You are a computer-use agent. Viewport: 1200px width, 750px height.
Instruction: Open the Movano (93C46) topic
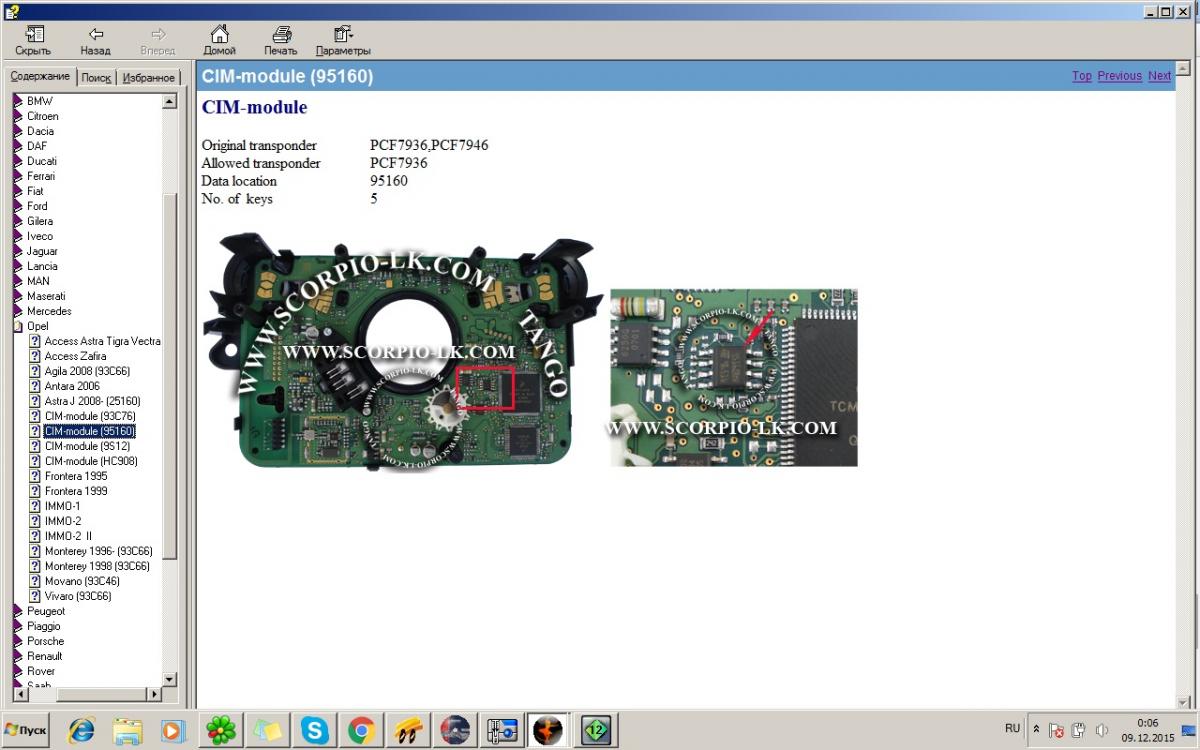click(x=82, y=581)
